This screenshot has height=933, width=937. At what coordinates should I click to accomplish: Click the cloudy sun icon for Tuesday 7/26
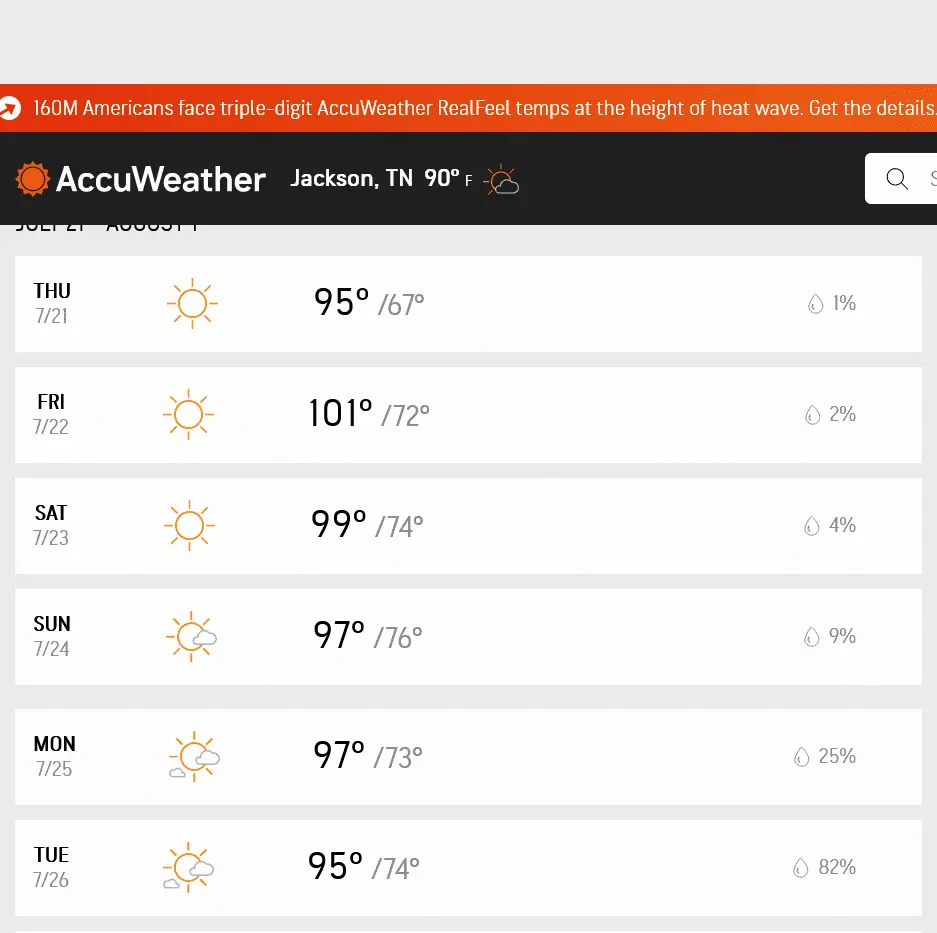188,868
